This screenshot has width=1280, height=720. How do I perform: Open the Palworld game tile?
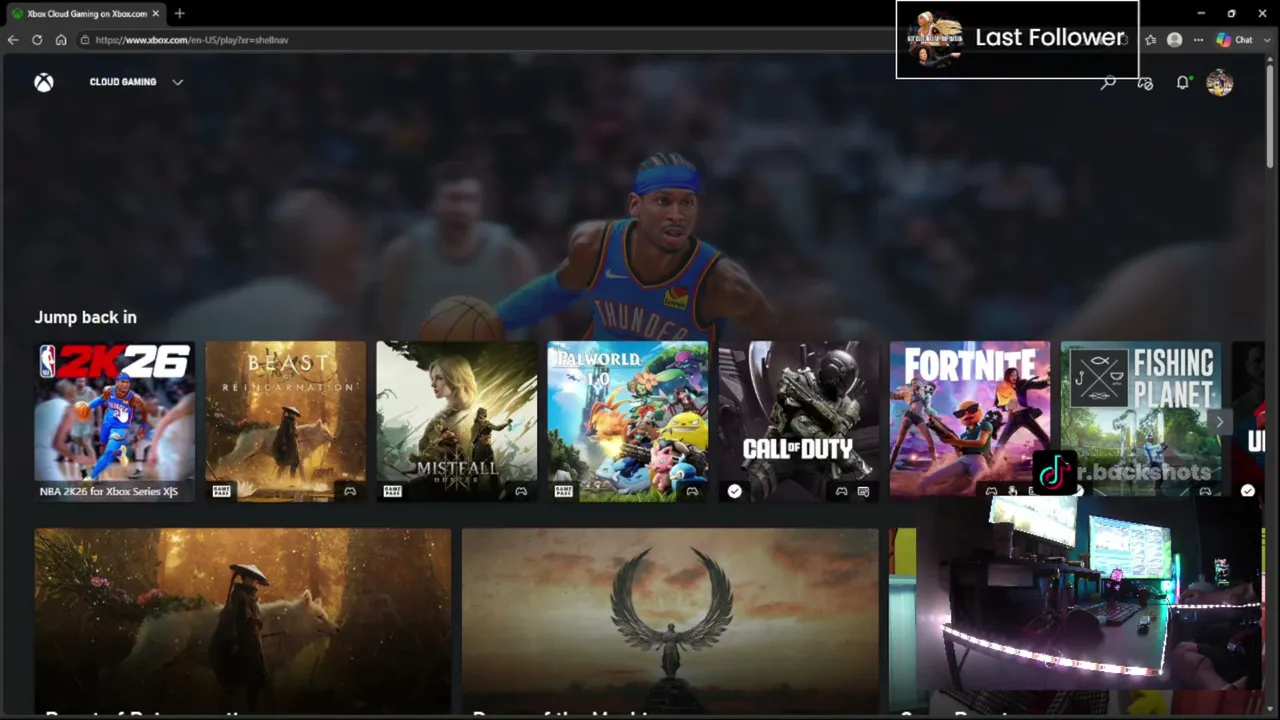[x=628, y=421]
